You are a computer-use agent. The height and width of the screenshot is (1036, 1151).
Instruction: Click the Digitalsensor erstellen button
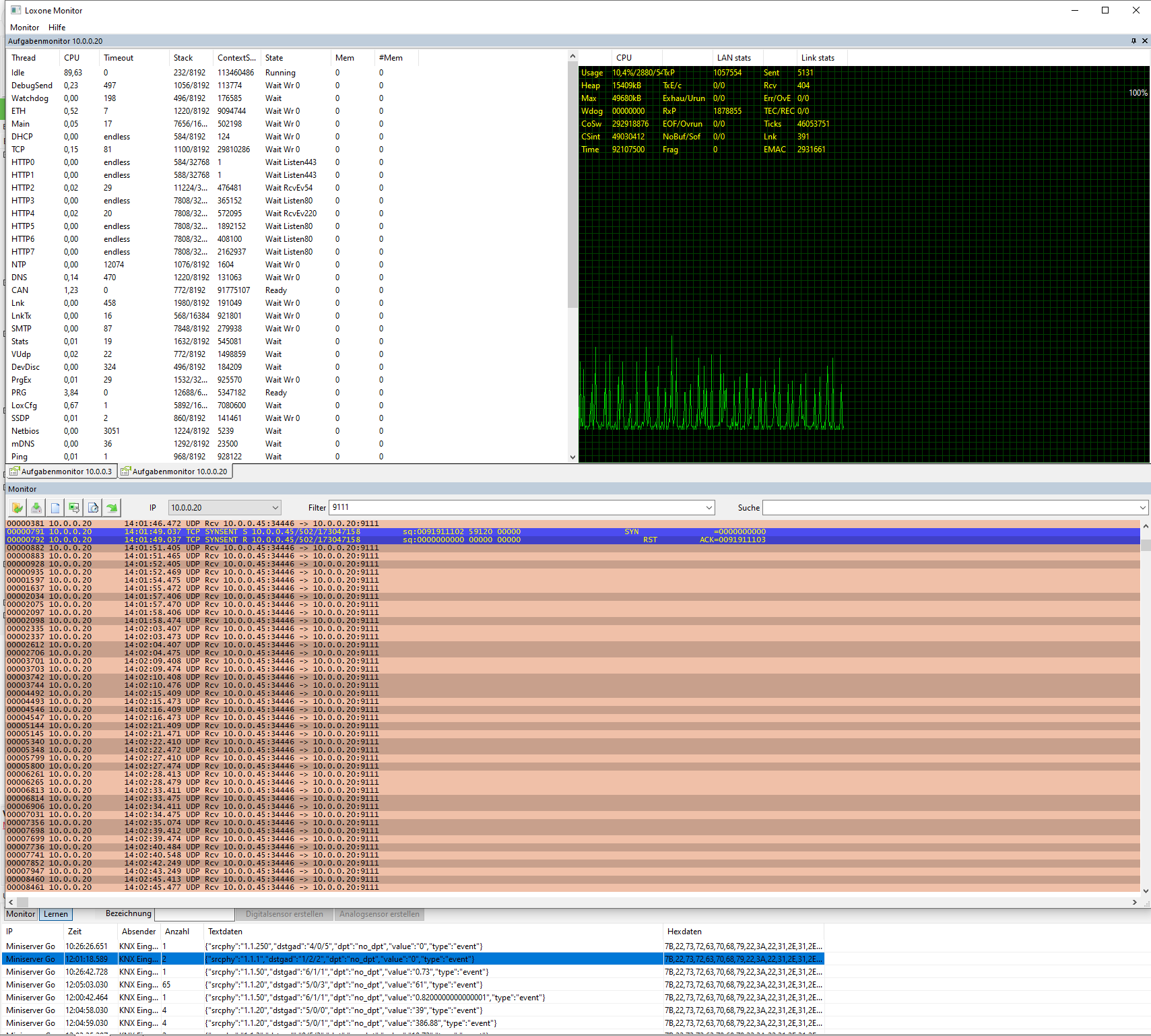pos(284,914)
